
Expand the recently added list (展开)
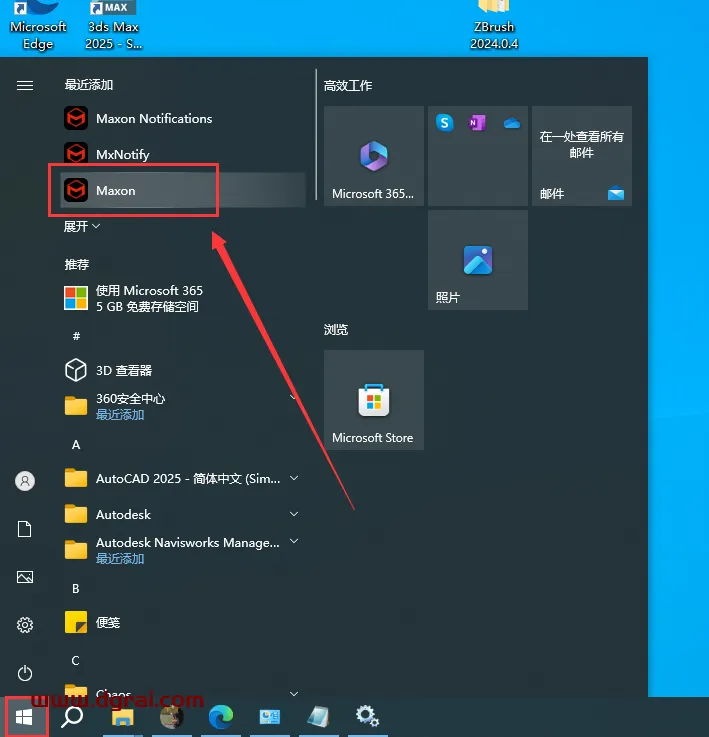coord(82,227)
